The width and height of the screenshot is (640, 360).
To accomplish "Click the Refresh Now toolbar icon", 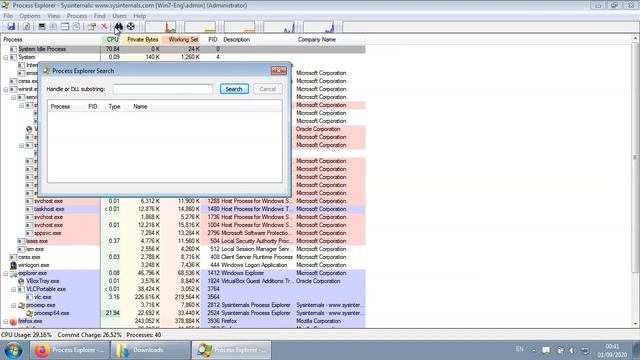I will (26, 27).
